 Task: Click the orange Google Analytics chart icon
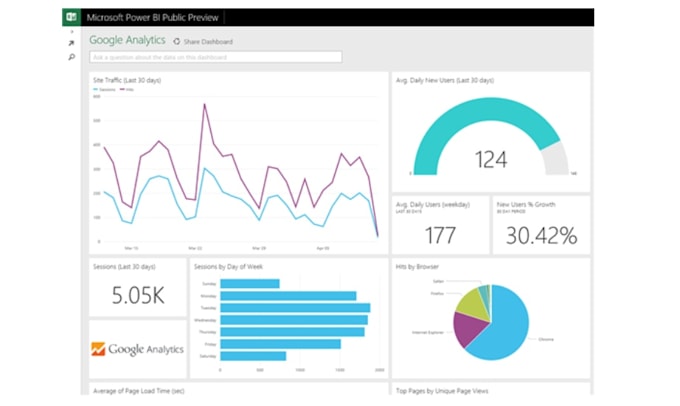(x=98, y=349)
